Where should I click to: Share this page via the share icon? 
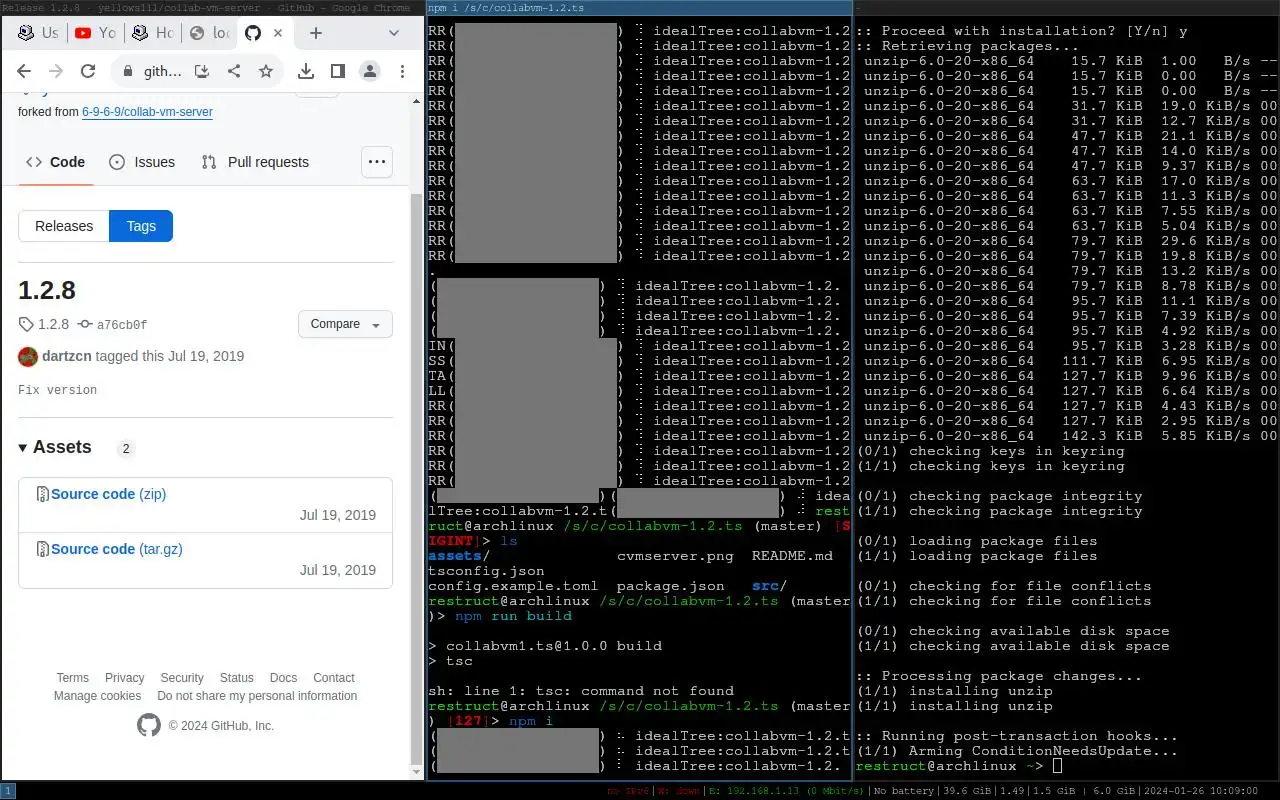pos(234,71)
